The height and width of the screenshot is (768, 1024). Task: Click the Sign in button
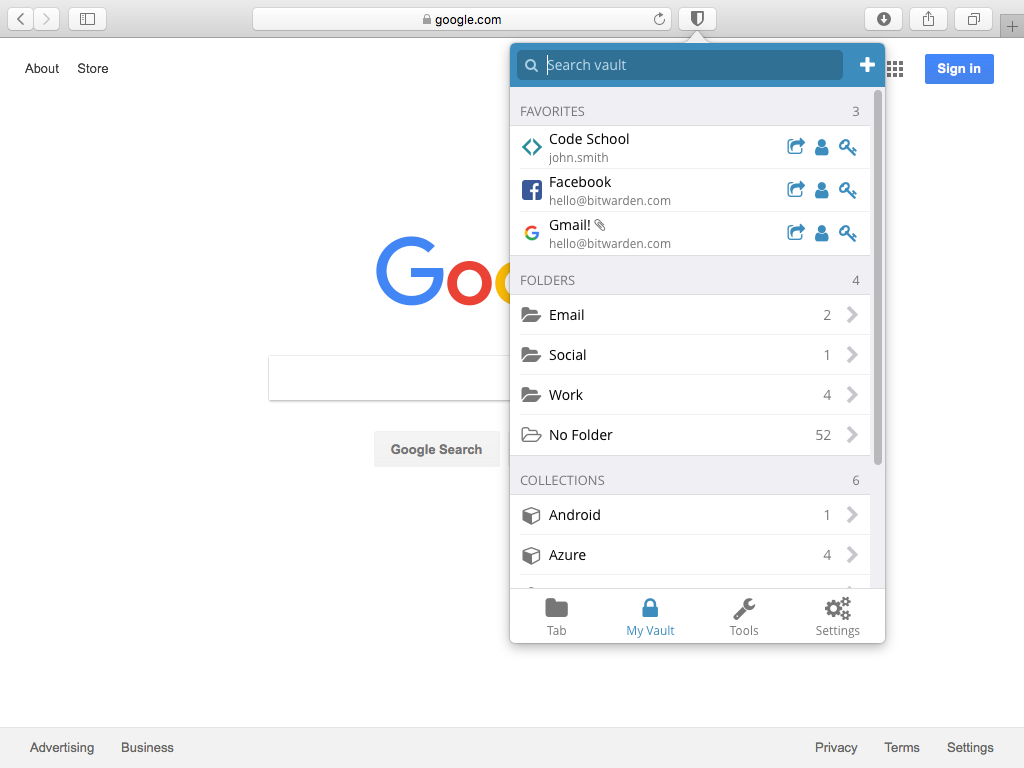[958, 68]
